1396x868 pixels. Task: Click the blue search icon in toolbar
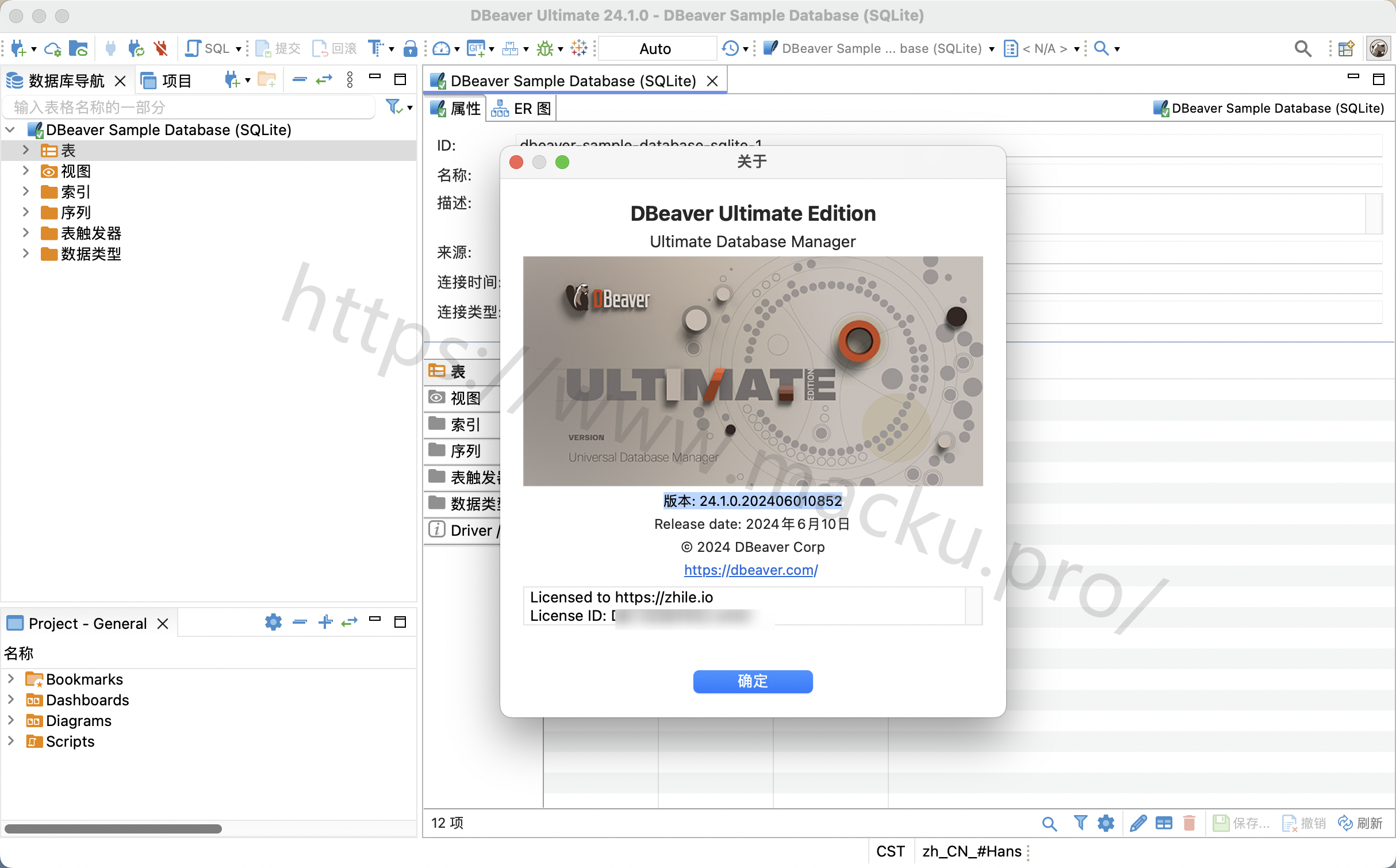tap(1101, 49)
